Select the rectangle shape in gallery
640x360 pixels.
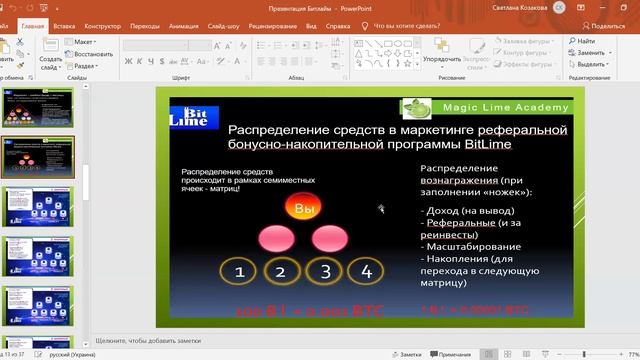tap(388, 43)
